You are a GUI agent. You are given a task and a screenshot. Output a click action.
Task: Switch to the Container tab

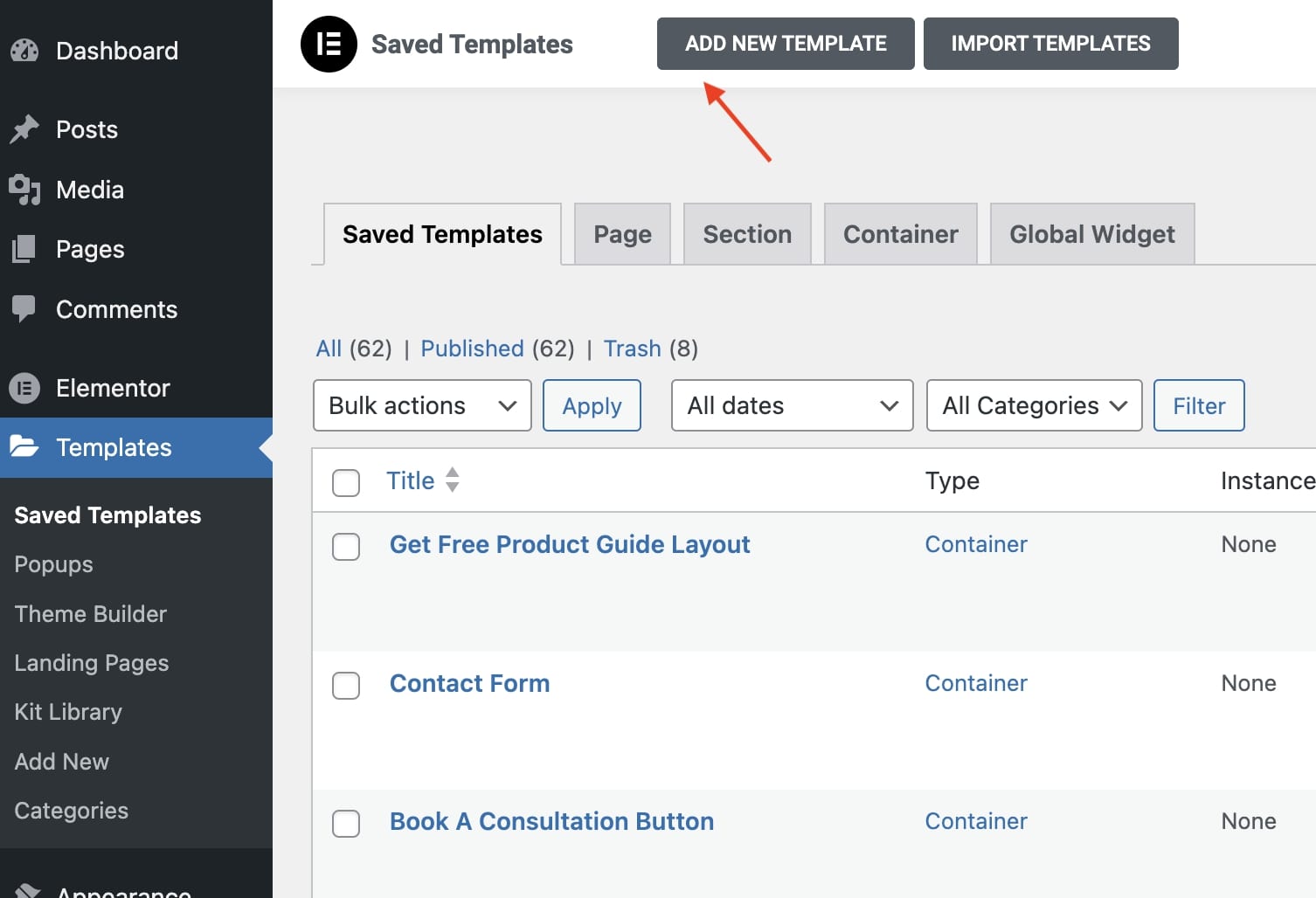pos(900,234)
